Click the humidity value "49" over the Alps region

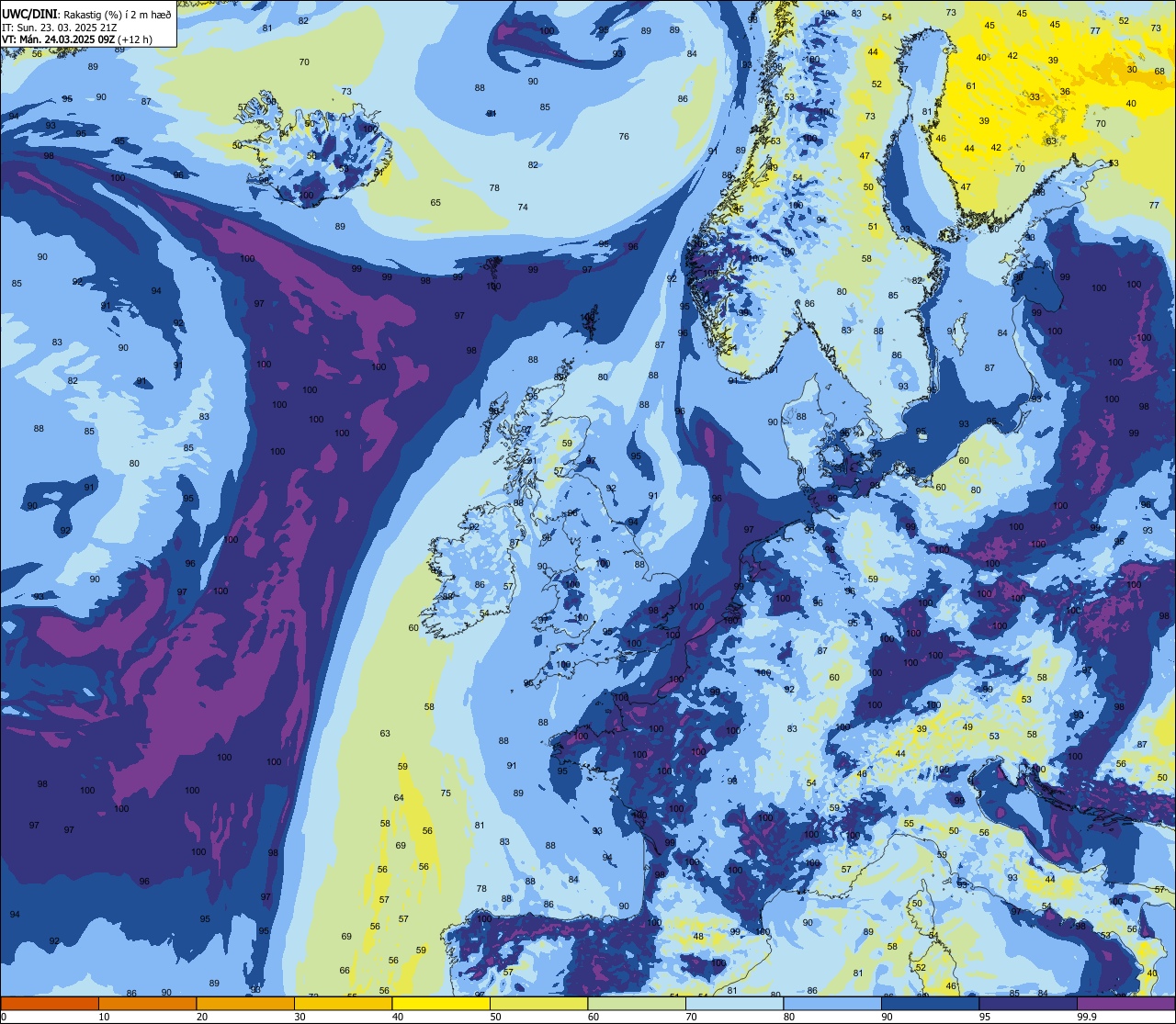tap(967, 727)
